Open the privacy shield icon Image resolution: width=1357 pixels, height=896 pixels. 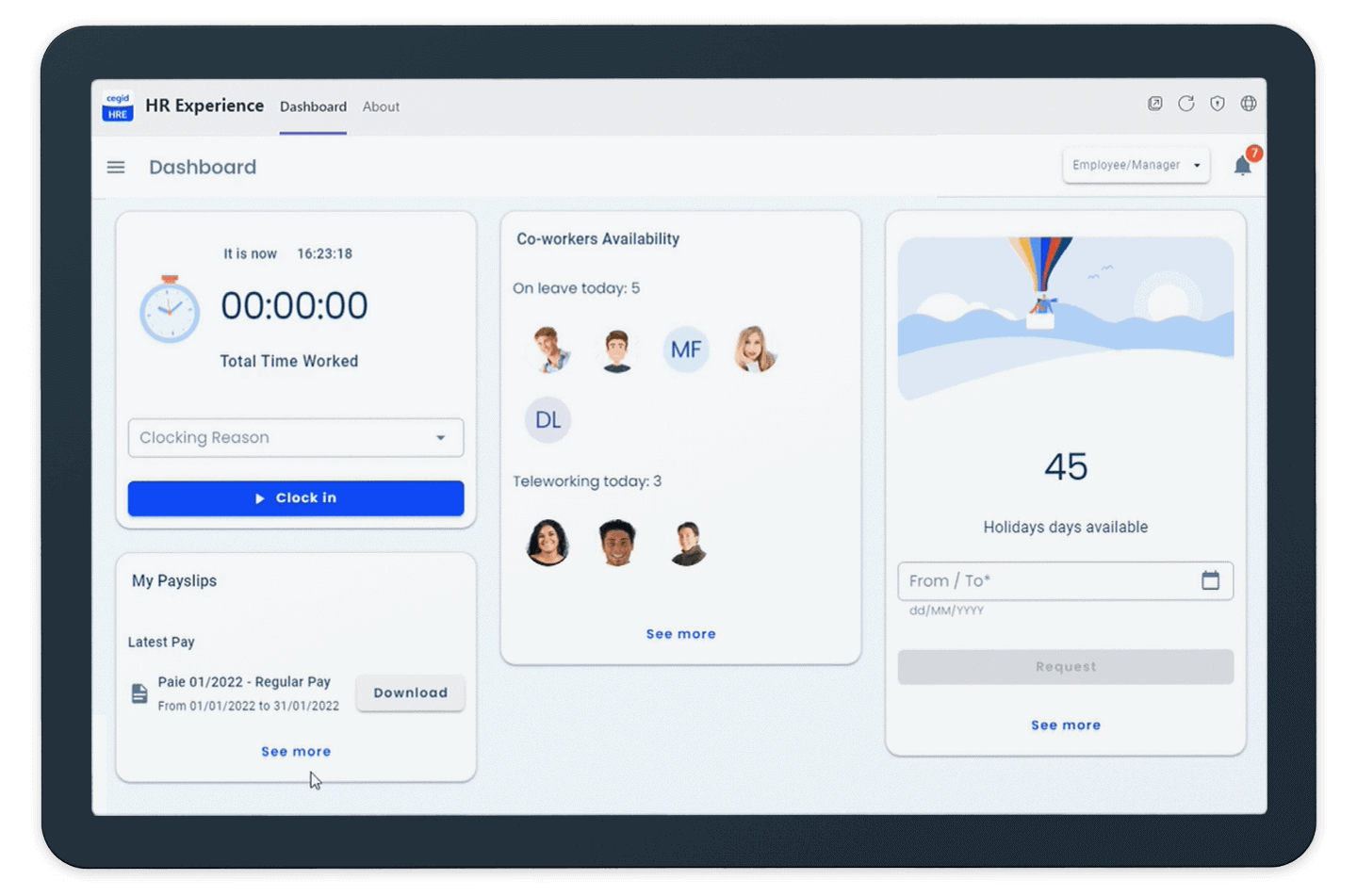[1218, 104]
